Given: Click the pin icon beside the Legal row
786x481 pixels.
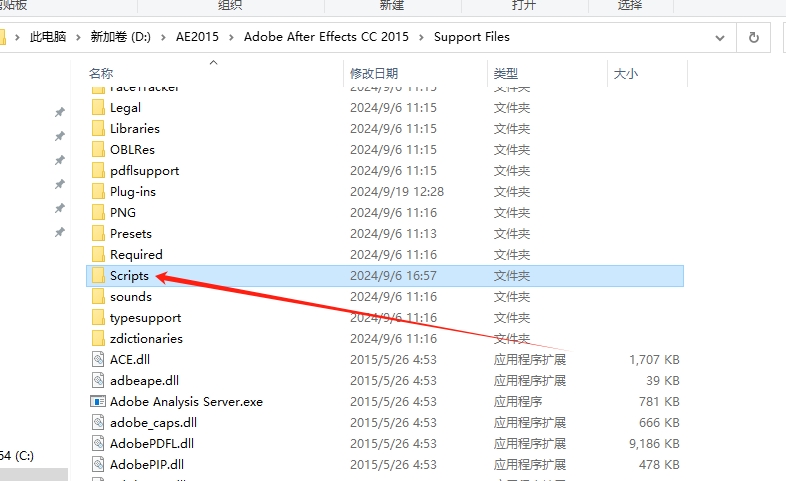Looking at the screenshot, I should pyautogui.click(x=60, y=112).
